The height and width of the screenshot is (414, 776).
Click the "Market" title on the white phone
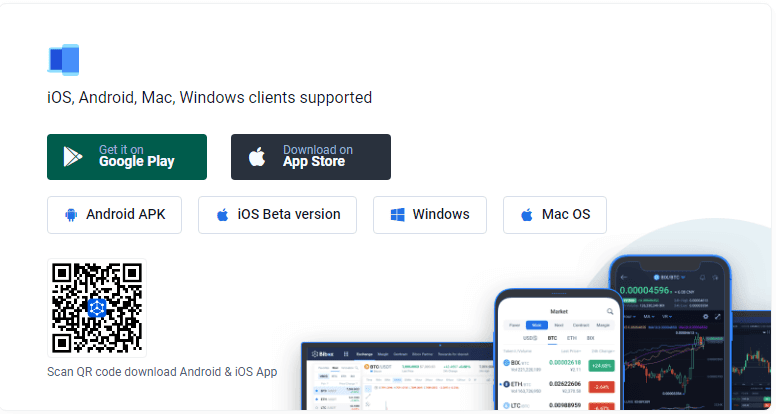click(559, 311)
